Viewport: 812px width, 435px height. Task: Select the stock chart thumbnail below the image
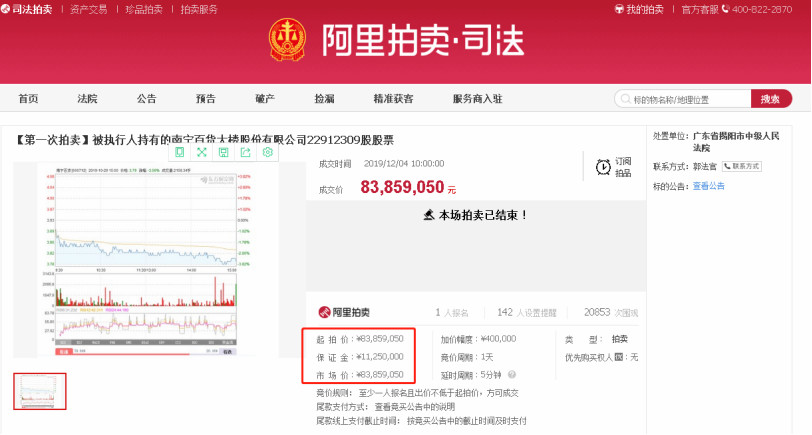[x=40, y=391]
